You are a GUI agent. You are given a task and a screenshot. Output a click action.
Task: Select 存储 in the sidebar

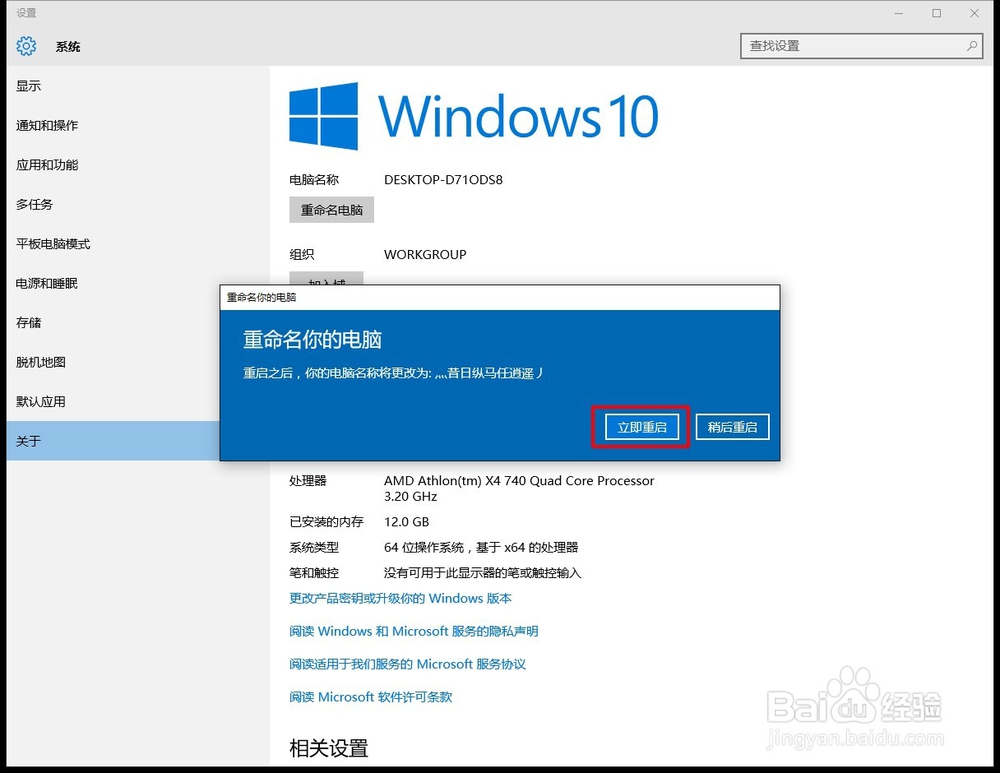pyautogui.click(x=29, y=323)
